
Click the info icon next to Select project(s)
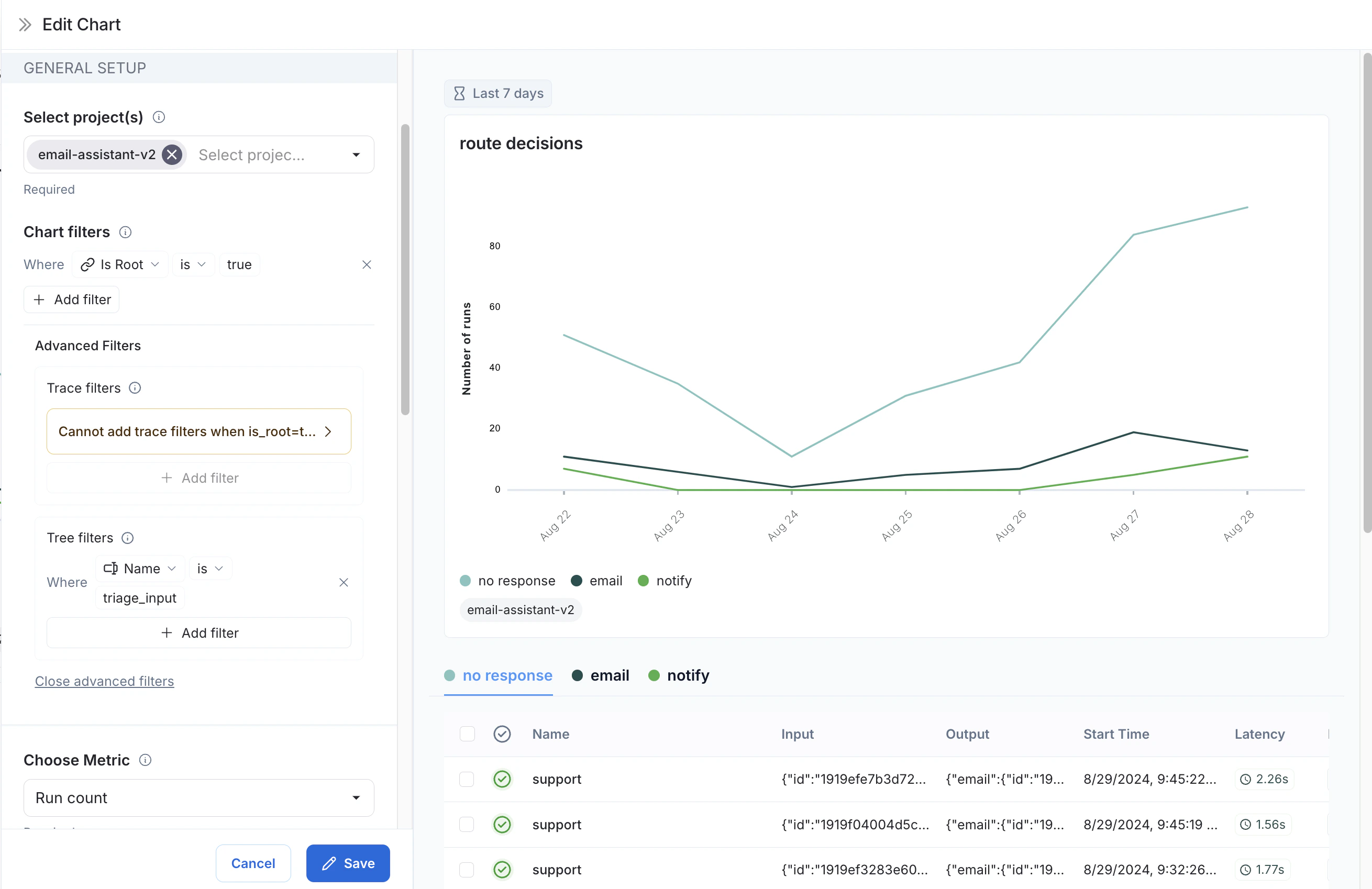pyautogui.click(x=159, y=118)
